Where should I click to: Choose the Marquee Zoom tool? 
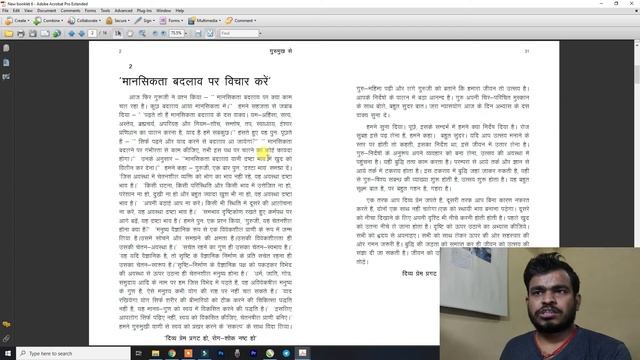tap(142, 33)
